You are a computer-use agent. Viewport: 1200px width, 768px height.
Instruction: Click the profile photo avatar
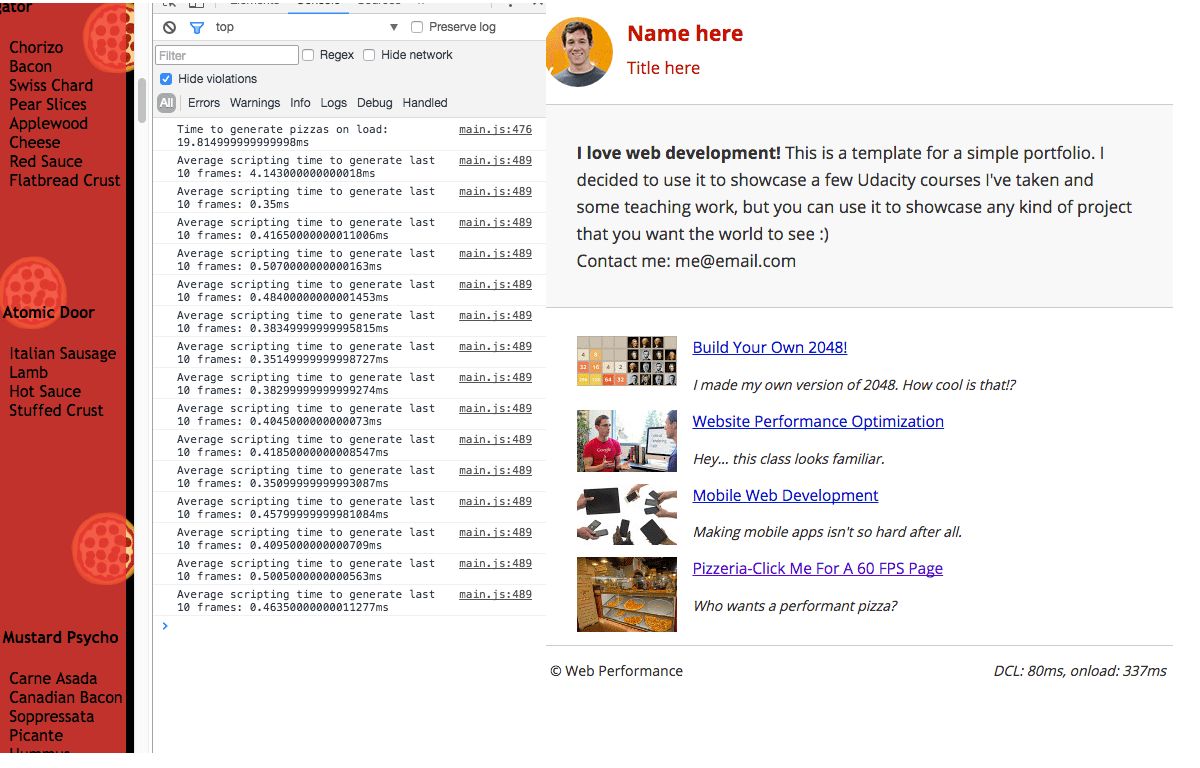(579, 52)
